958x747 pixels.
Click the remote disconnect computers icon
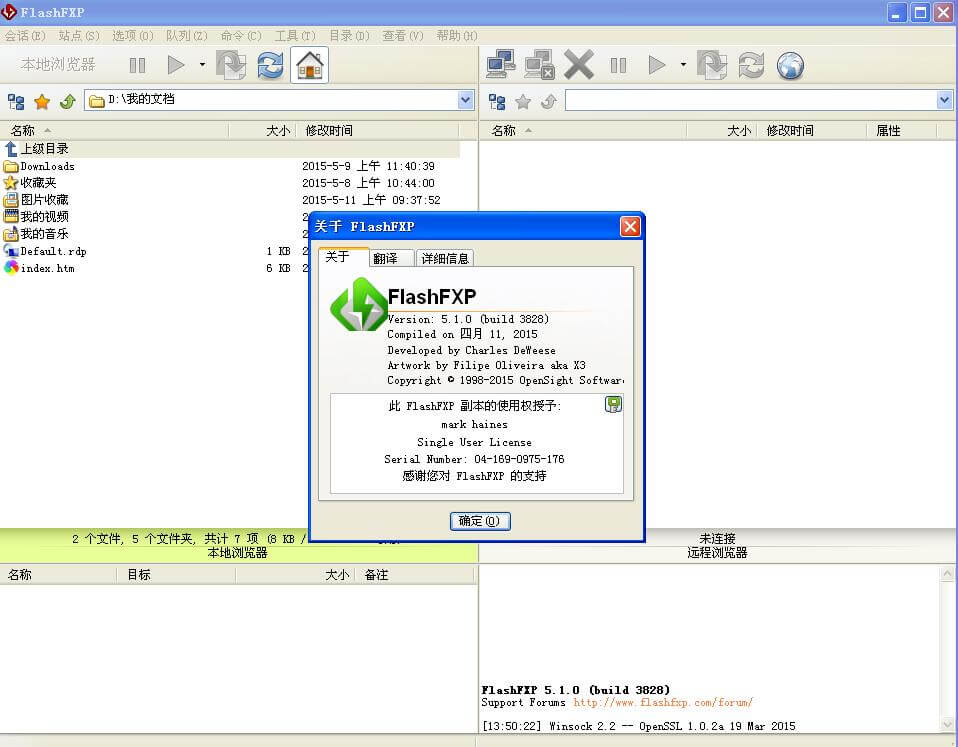click(x=539, y=65)
